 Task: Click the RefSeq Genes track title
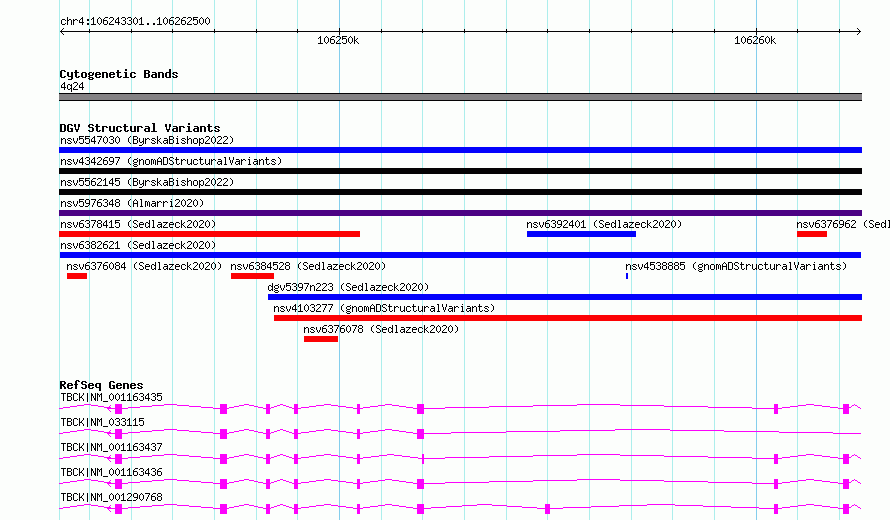coord(101,385)
